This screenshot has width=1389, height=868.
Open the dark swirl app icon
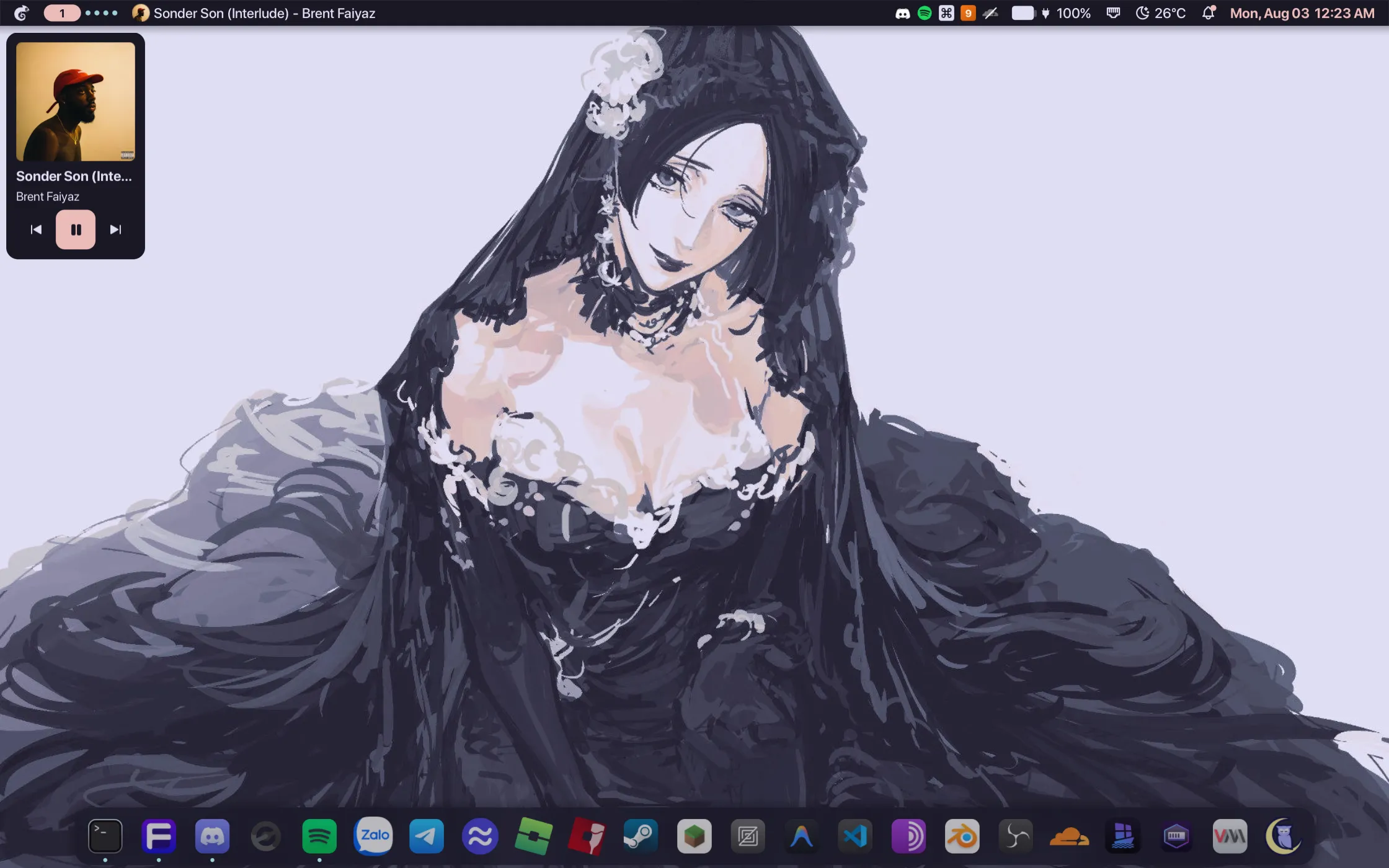click(1016, 836)
